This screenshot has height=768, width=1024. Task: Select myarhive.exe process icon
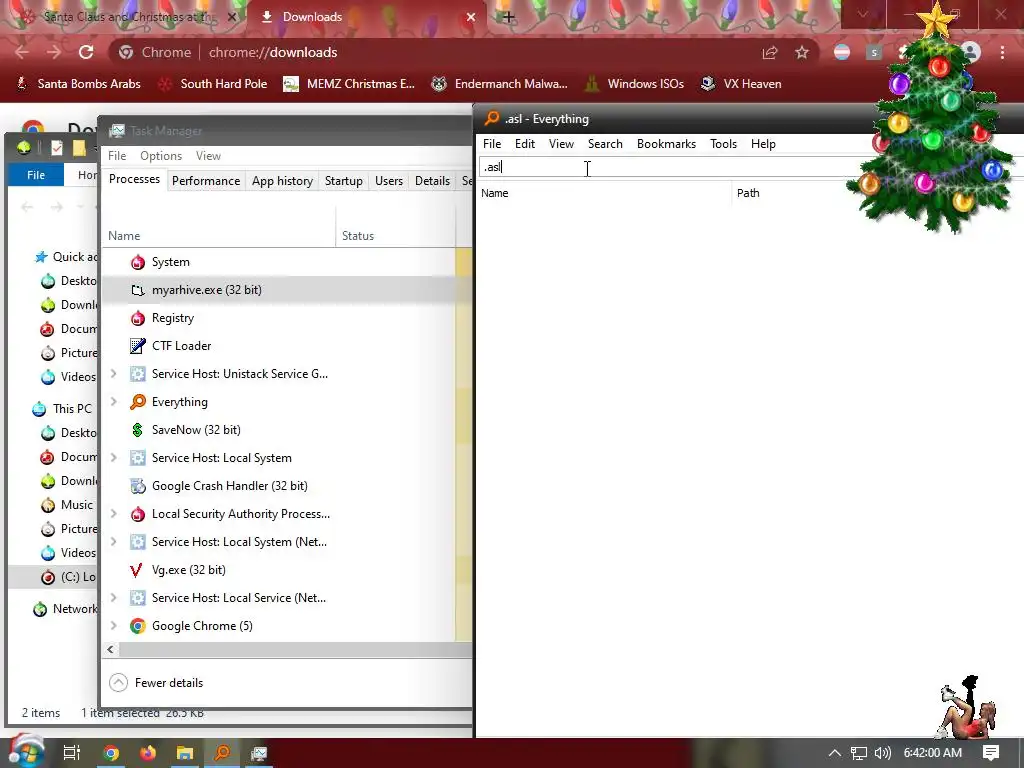(x=137, y=290)
